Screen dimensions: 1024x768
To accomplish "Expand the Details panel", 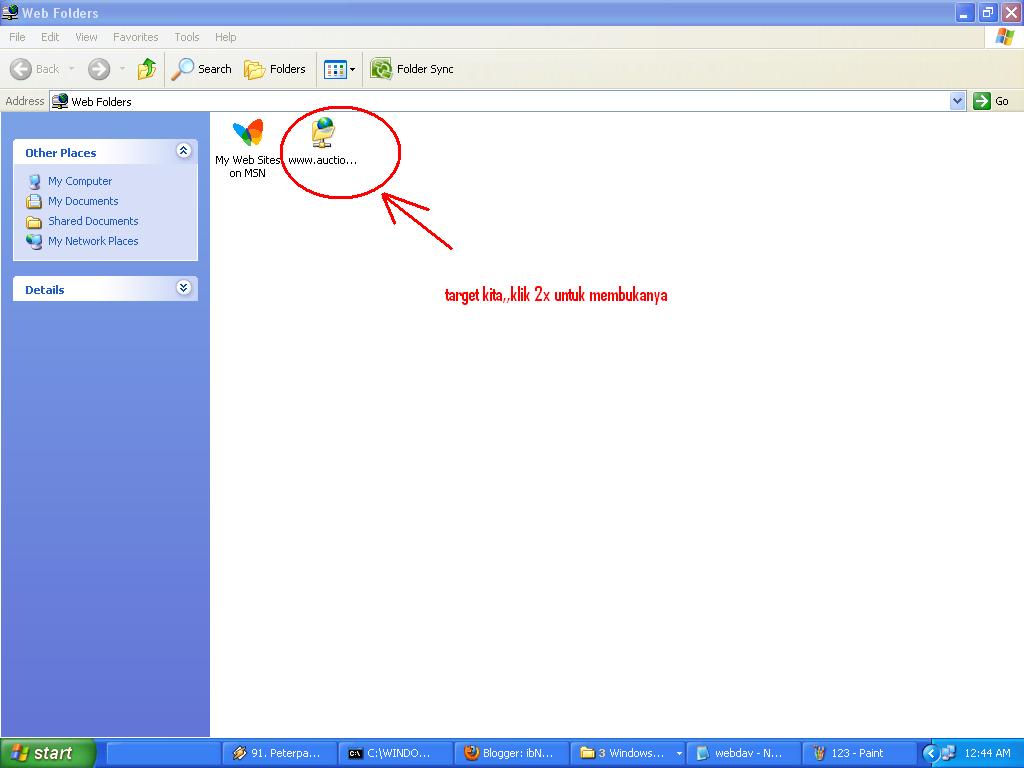I will (x=184, y=288).
